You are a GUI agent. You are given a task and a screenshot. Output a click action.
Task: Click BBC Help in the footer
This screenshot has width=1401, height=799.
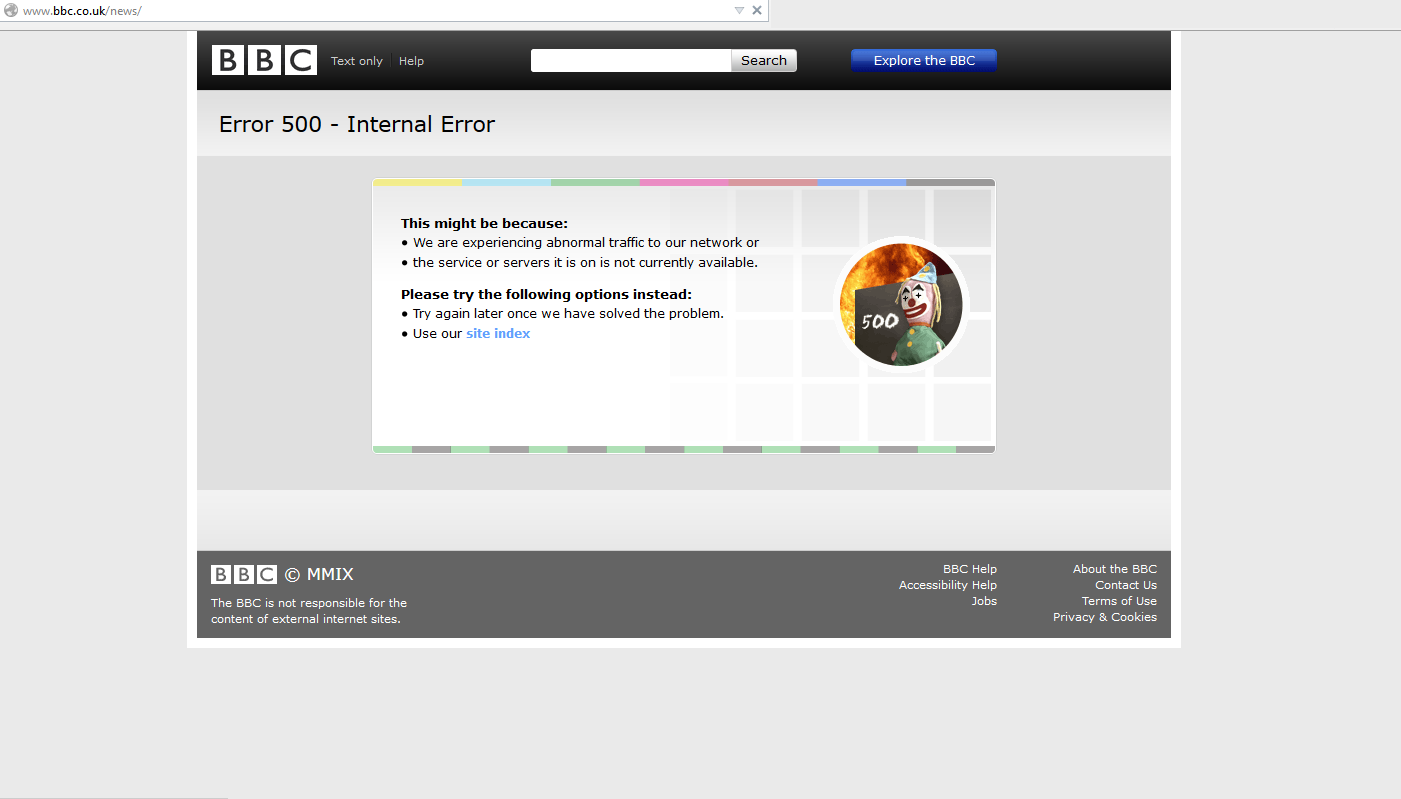(x=970, y=568)
